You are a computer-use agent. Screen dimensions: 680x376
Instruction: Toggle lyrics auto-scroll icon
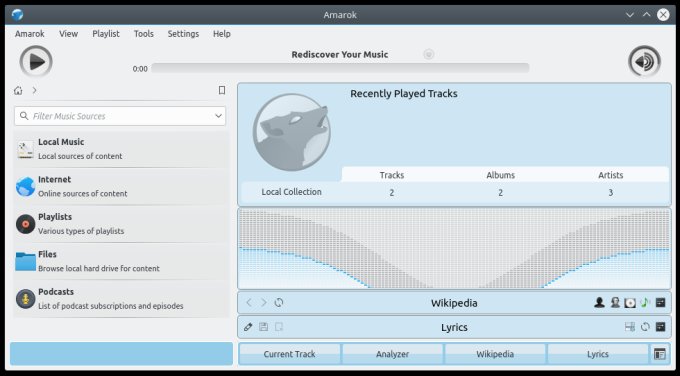tap(630, 327)
